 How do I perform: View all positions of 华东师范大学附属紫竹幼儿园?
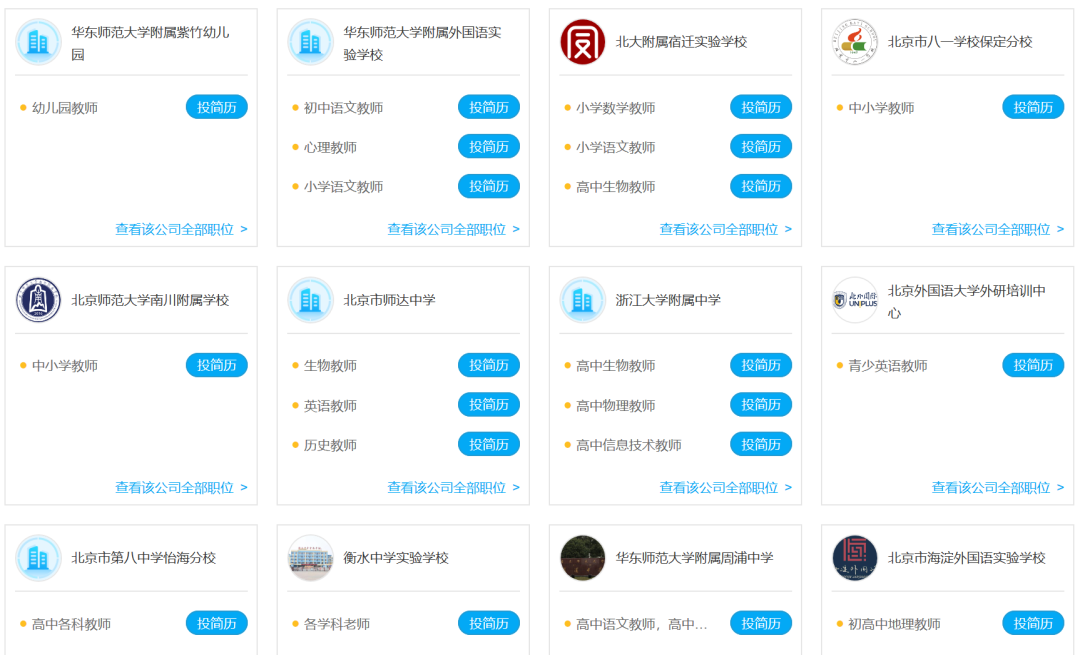tap(181, 229)
